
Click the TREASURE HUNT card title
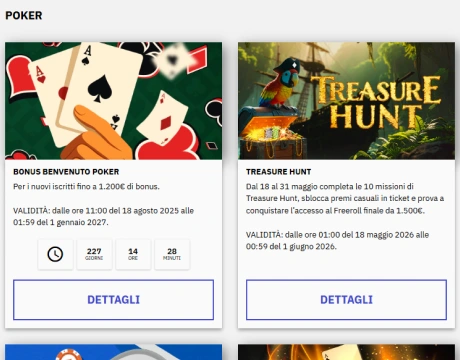(x=279, y=172)
